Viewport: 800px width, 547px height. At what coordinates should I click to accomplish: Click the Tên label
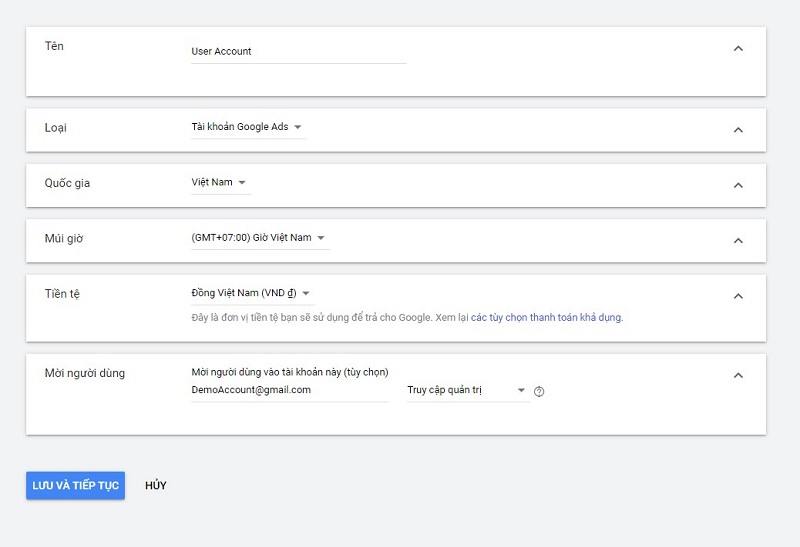(x=54, y=46)
